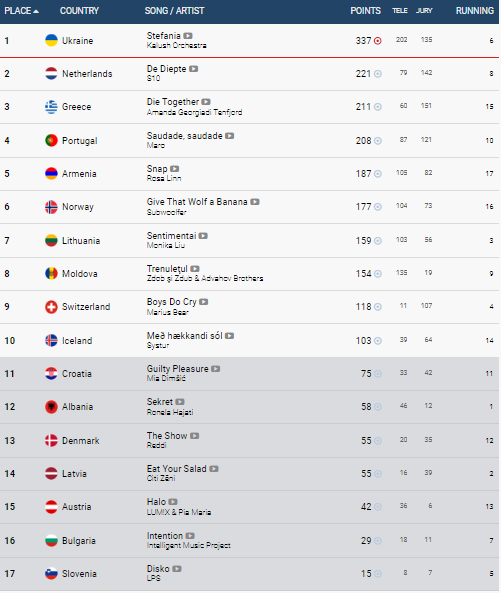Image resolution: width=501 pixels, height=593 pixels.
Task: Play Give That Wolf a Banana video
Action: pos(255,202)
